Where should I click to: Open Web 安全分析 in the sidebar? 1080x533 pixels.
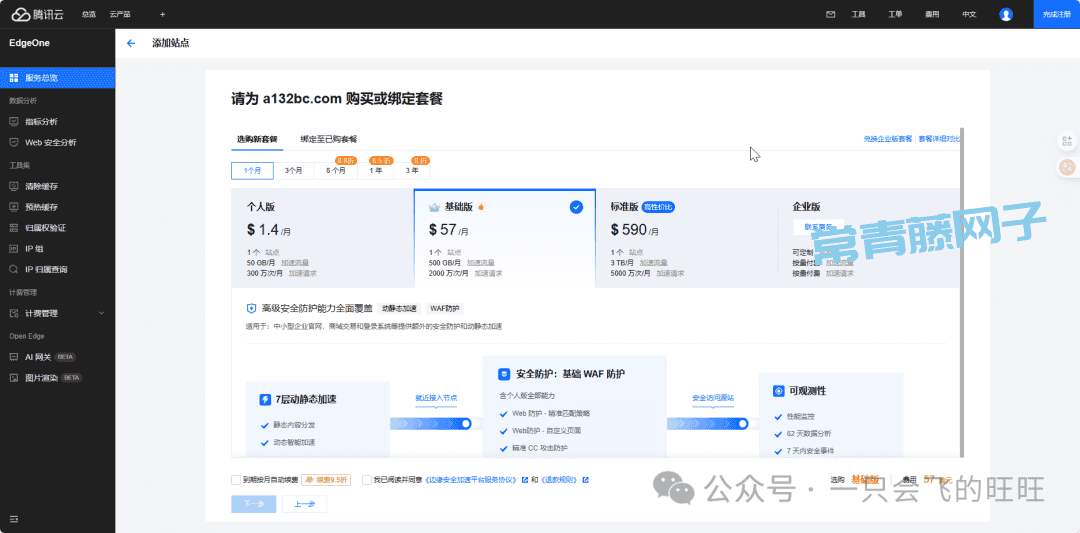pyautogui.click(x=57, y=143)
